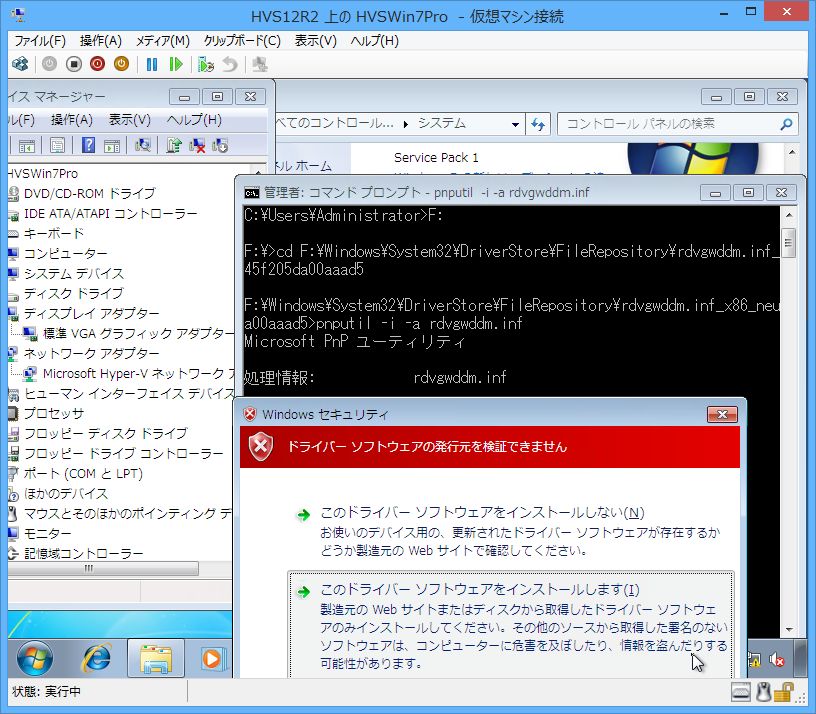Open the ヘルプ(H) menu in the VM connection window
816x714 pixels.
[x=375, y=41]
